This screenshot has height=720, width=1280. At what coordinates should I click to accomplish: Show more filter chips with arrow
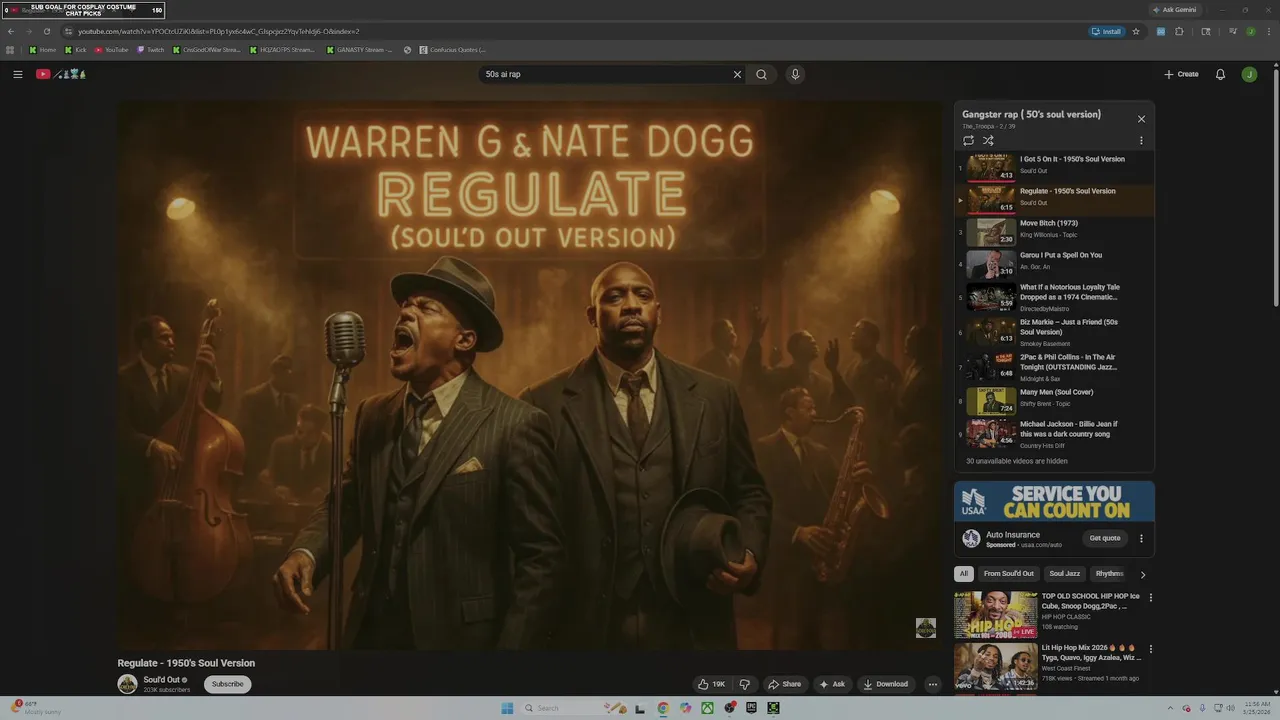1142,574
